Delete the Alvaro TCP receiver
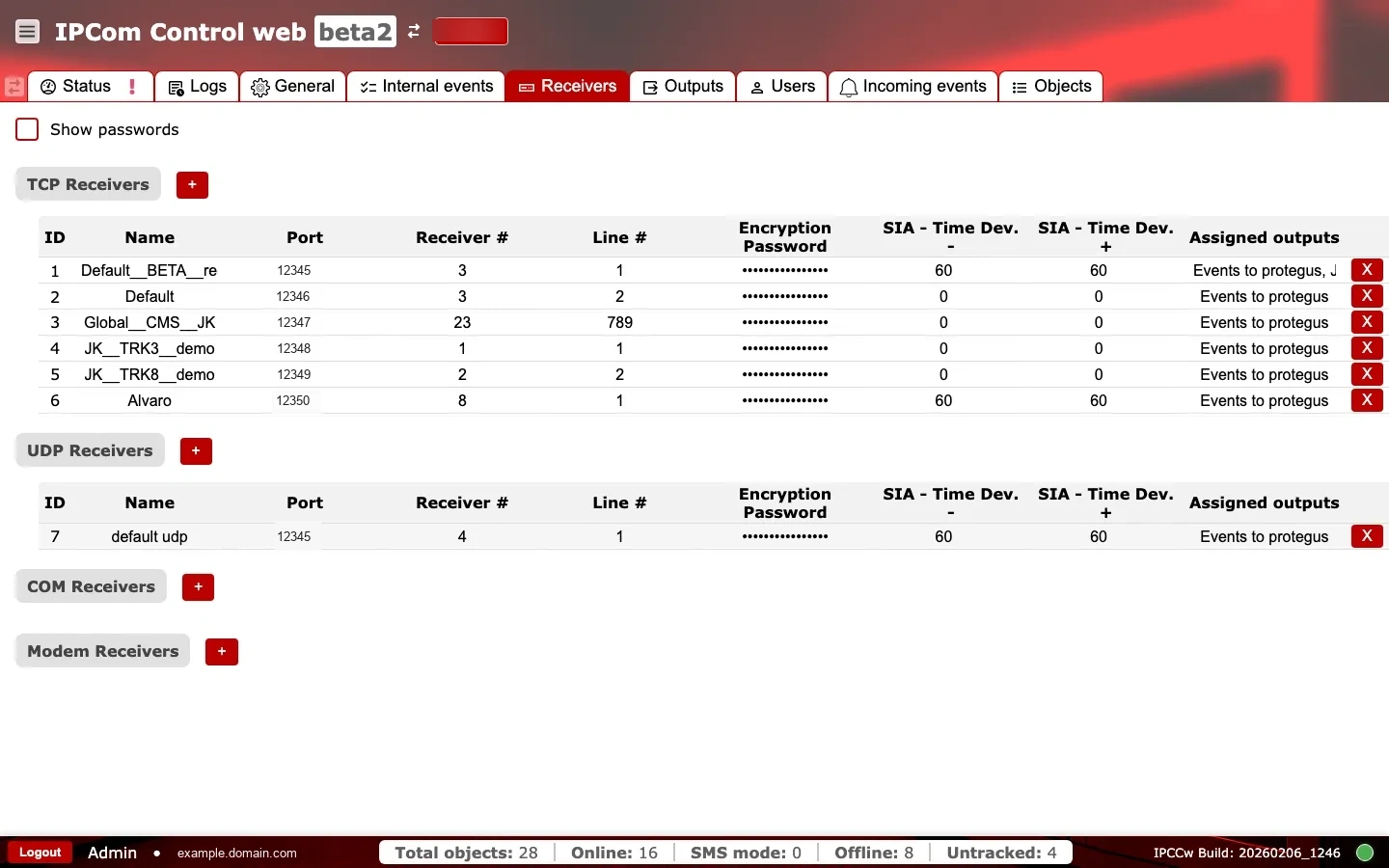This screenshot has height=868, width=1389. tap(1367, 400)
